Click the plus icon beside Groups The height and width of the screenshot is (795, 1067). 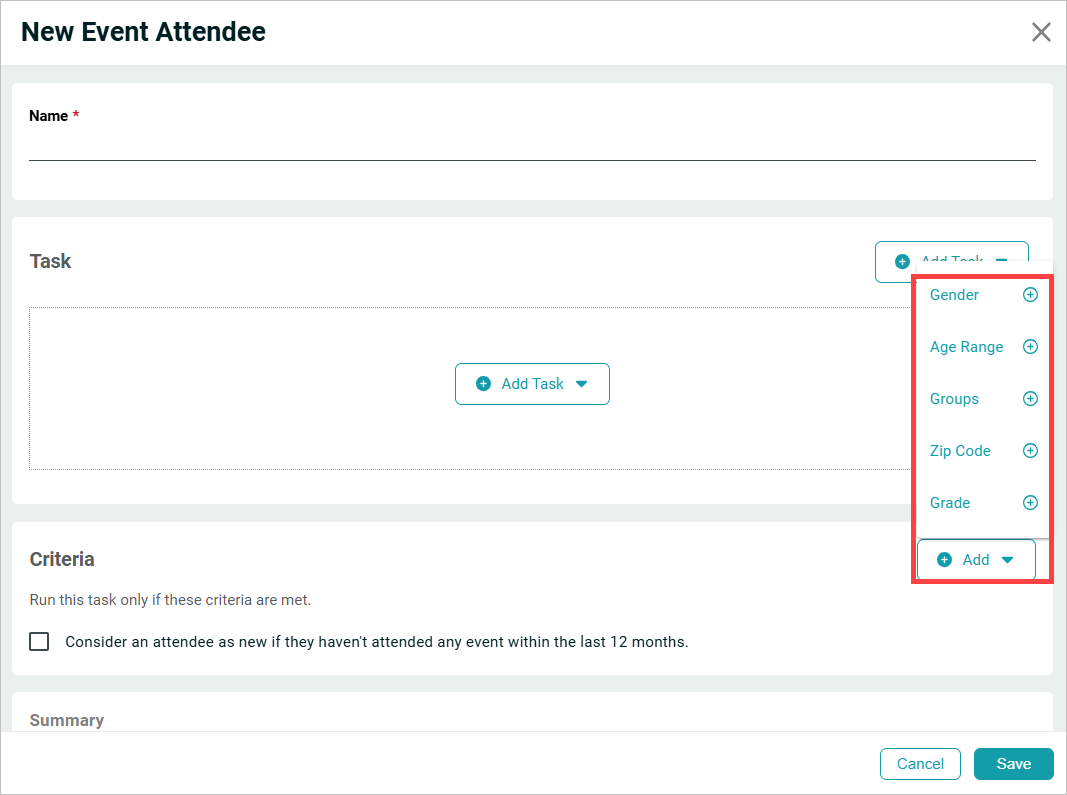click(1030, 399)
